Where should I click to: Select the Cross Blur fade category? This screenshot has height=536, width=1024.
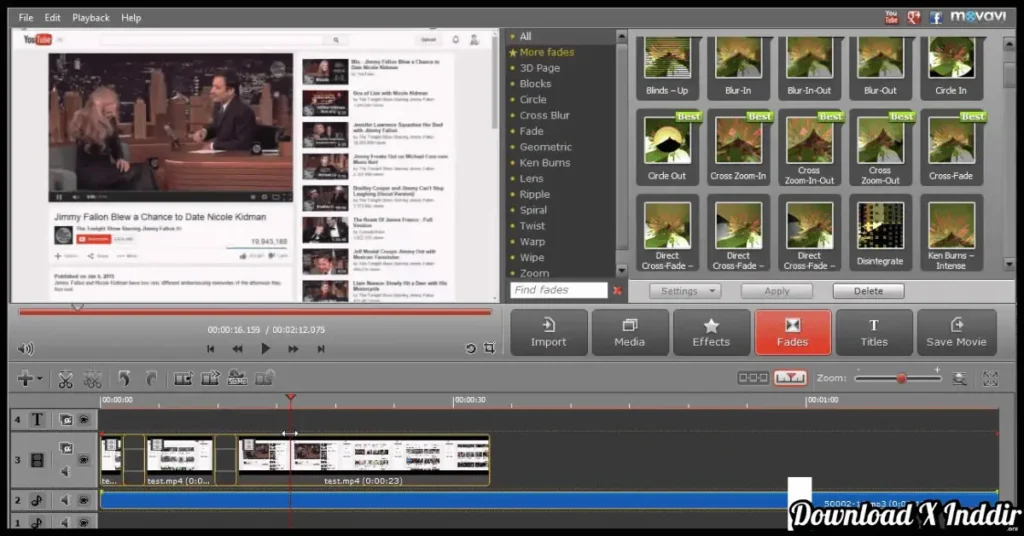click(545, 116)
